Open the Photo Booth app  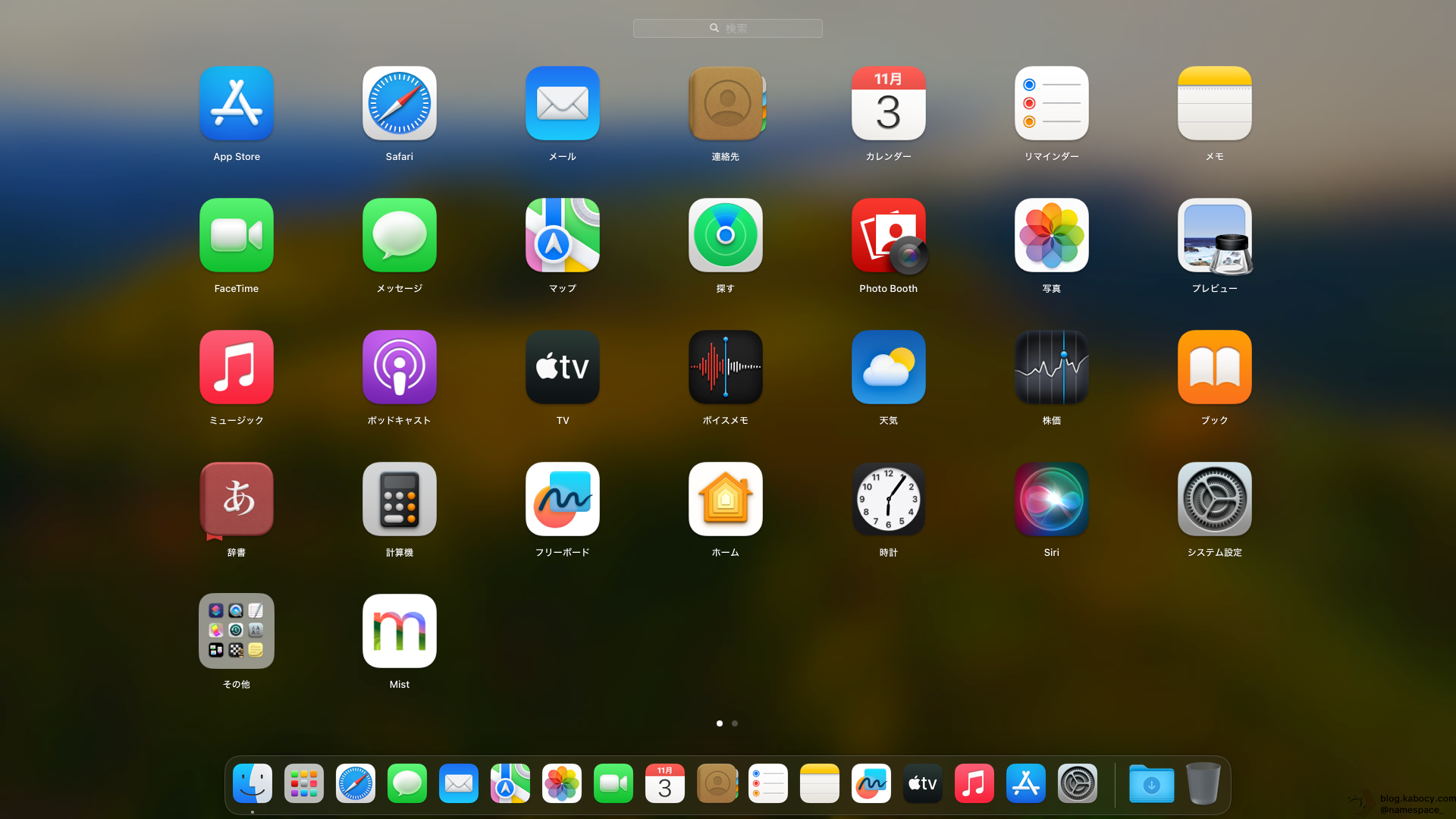click(888, 235)
